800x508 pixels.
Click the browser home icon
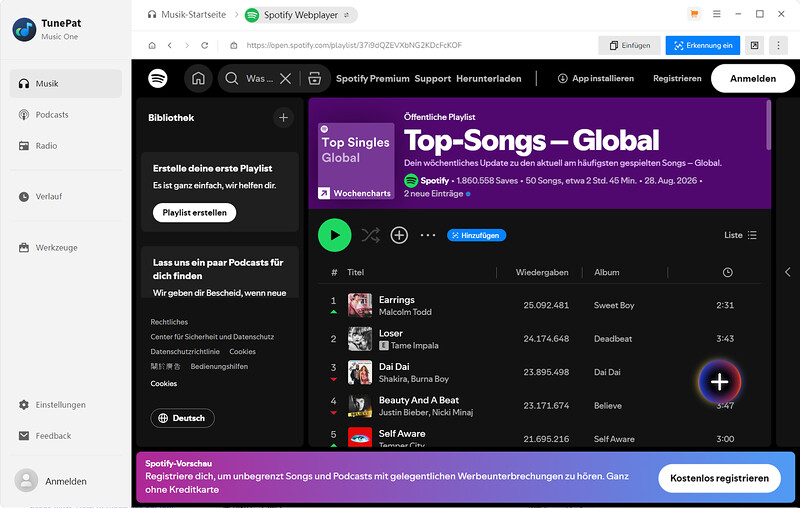tap(152, 45)
